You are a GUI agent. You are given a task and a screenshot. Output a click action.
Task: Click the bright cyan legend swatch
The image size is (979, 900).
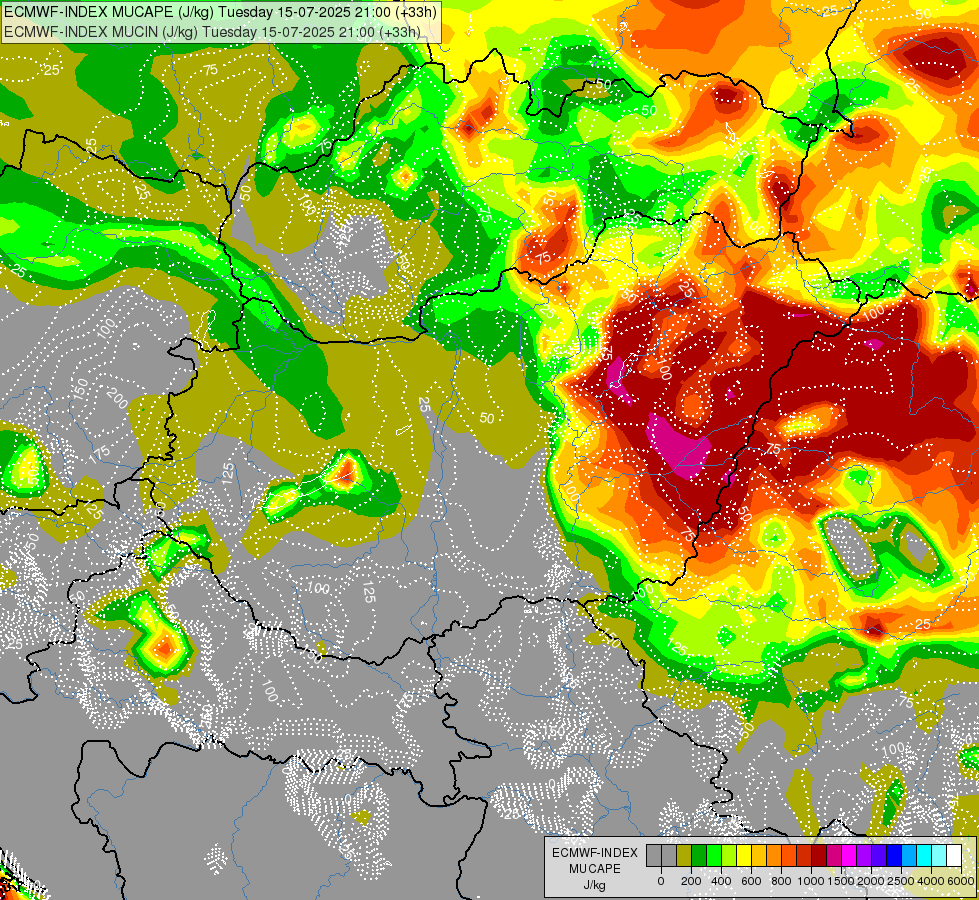tap(925, 855)
